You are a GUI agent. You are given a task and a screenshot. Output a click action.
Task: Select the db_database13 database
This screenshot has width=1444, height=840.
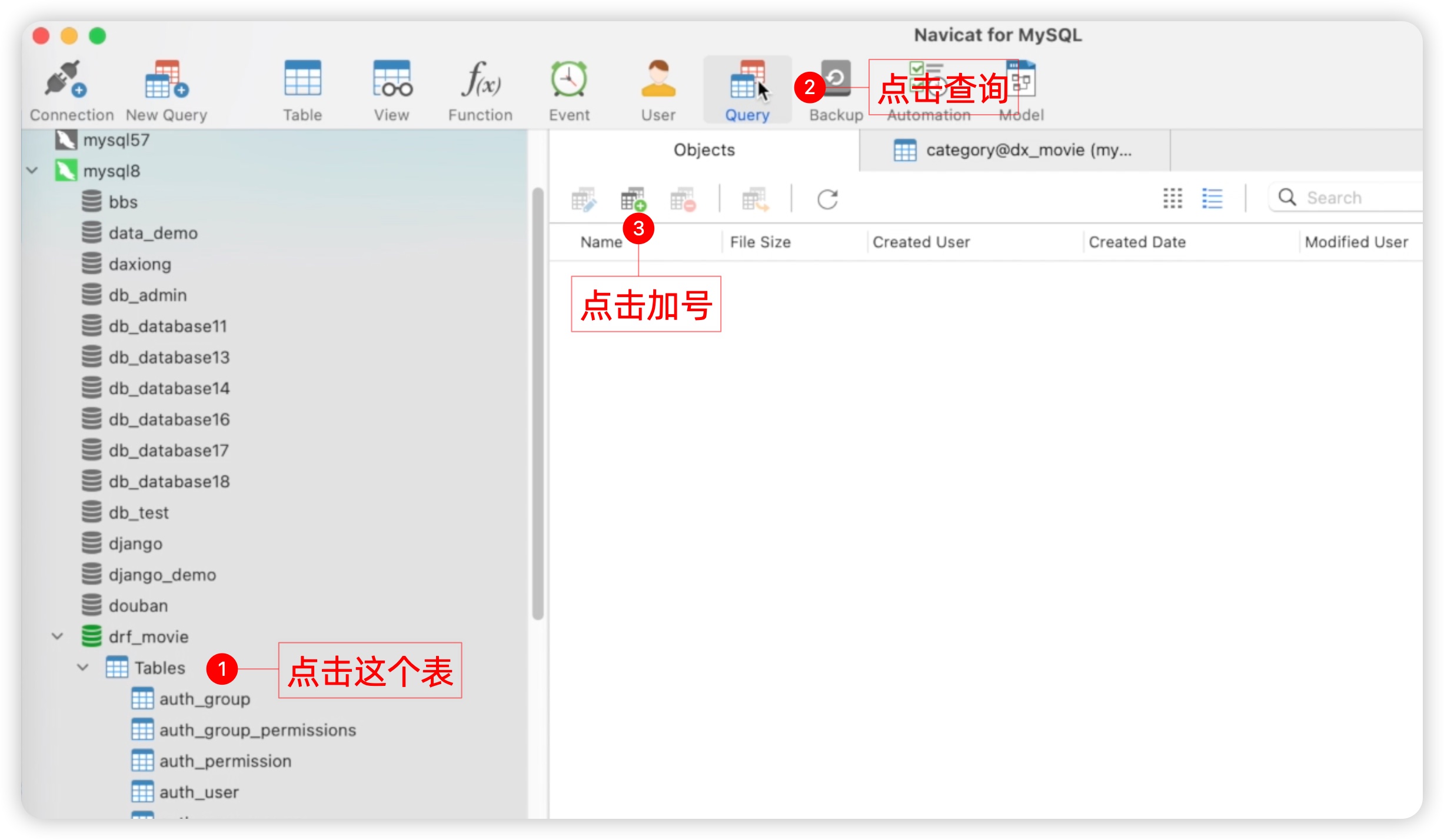(x=155, y=357)
